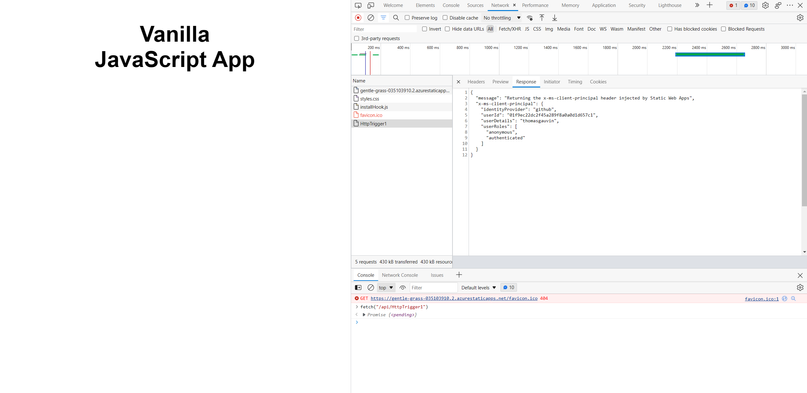Click the favicon.ico:1 source link
Screen dimensions: 807x393
click(762, 299)
